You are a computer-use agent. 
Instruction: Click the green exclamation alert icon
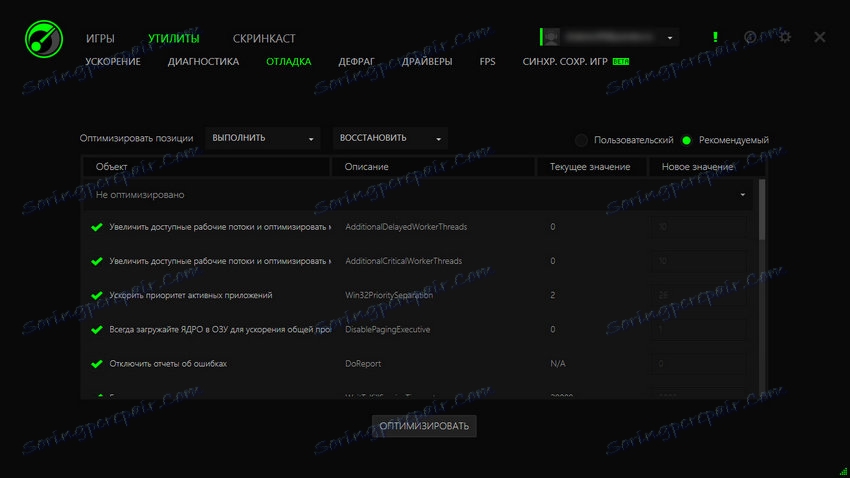click(x=715, y=37)
